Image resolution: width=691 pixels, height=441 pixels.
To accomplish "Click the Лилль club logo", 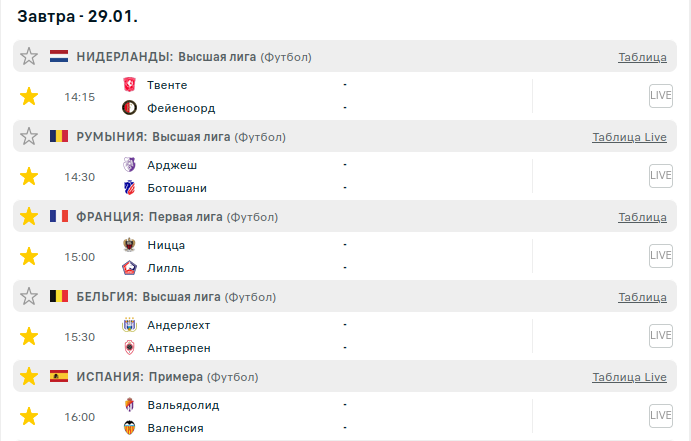I will click(x=129, y=268).
